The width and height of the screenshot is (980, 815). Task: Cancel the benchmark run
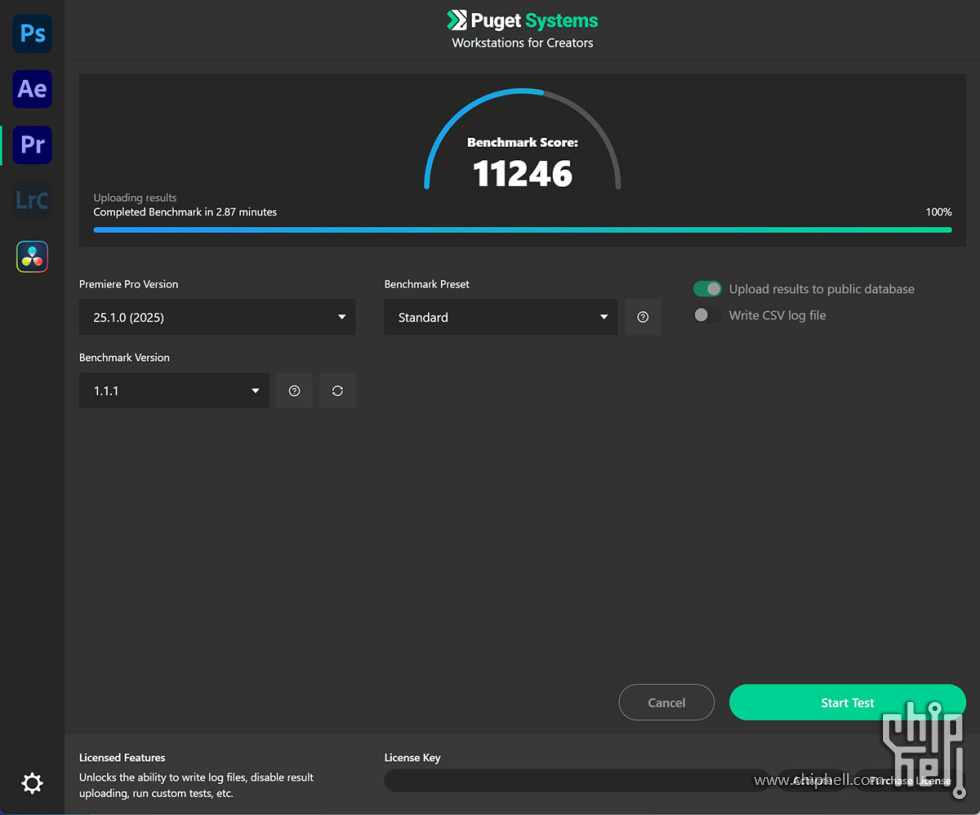tap(666, 702)
